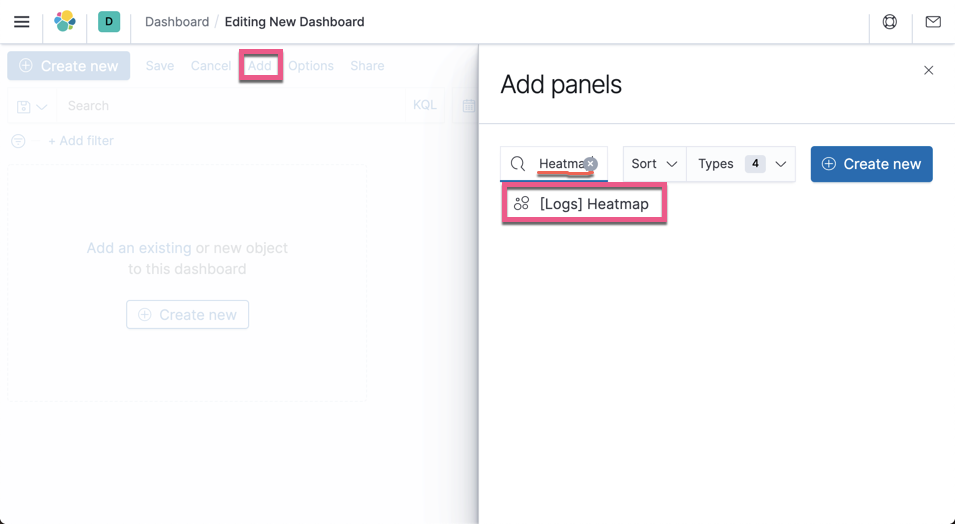This screenshot has width=955, height=524.
Task: Click the Dashboard breadcrumb link
Action: (177, 22)
